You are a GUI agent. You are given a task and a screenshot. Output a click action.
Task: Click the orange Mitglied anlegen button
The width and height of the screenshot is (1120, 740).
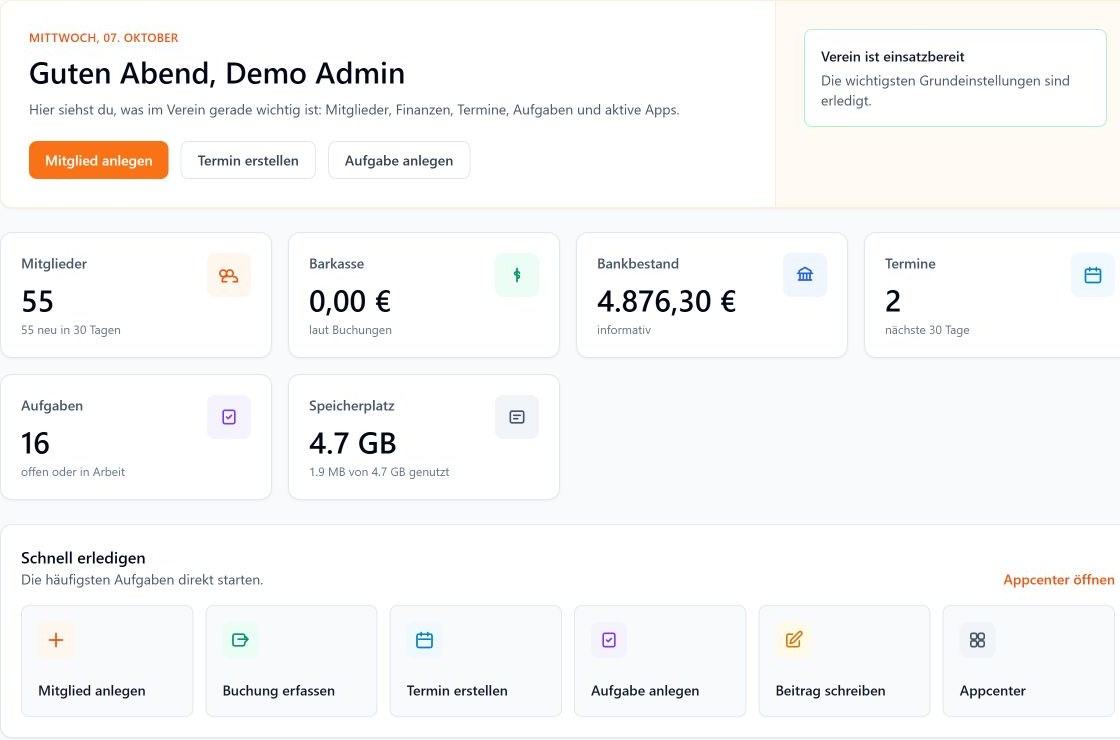pyautogui.click(x=99, y=160)
